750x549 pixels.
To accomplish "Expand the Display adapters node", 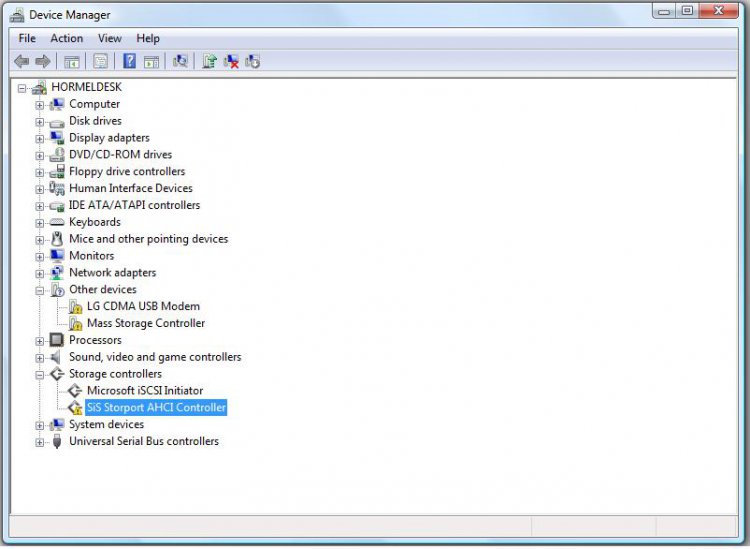I will pos(40,138).
